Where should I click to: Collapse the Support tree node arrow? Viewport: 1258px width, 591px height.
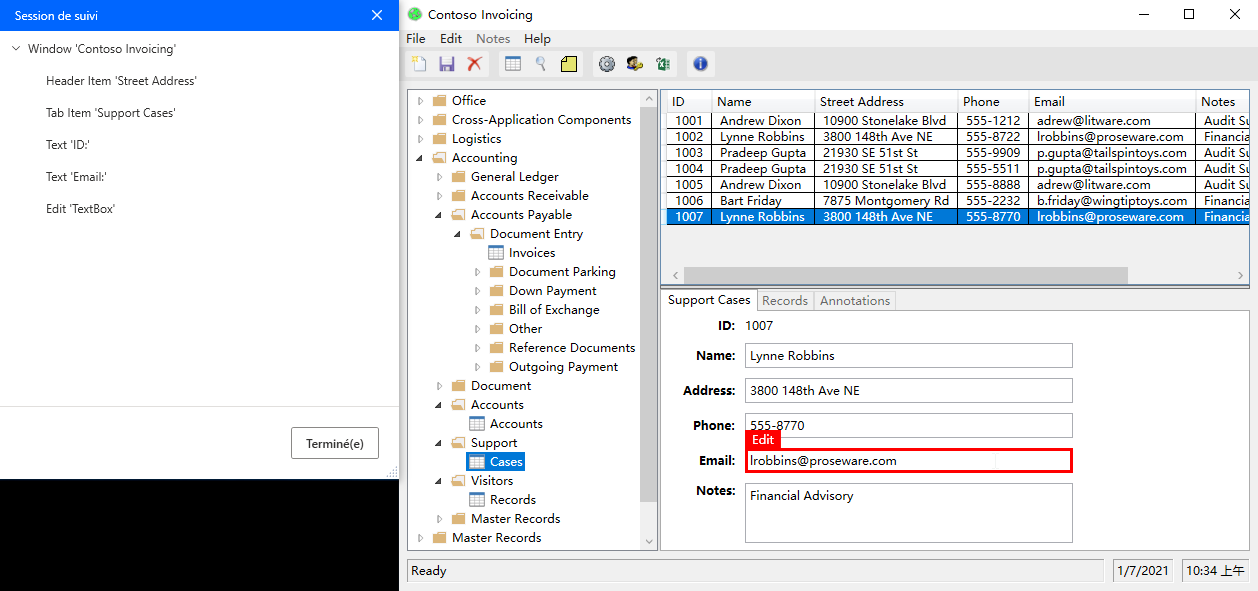click(439, 443)
